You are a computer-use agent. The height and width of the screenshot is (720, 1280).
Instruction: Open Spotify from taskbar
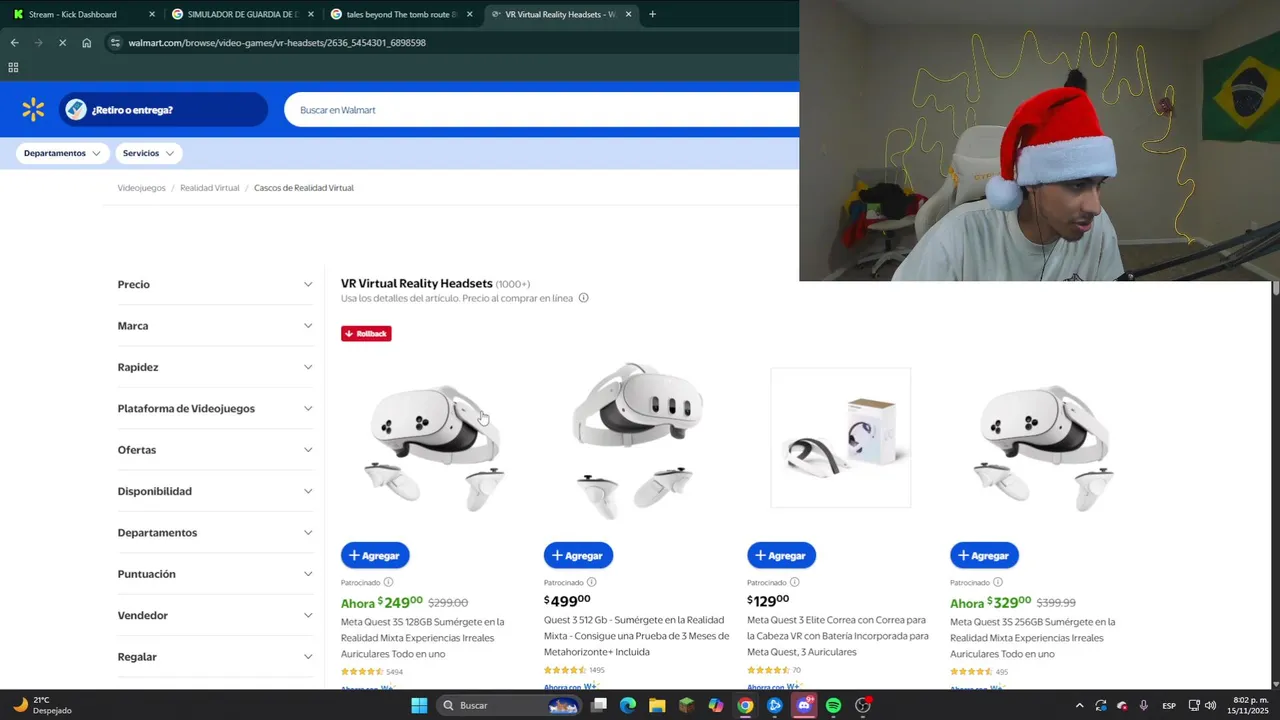click(833, 705)
